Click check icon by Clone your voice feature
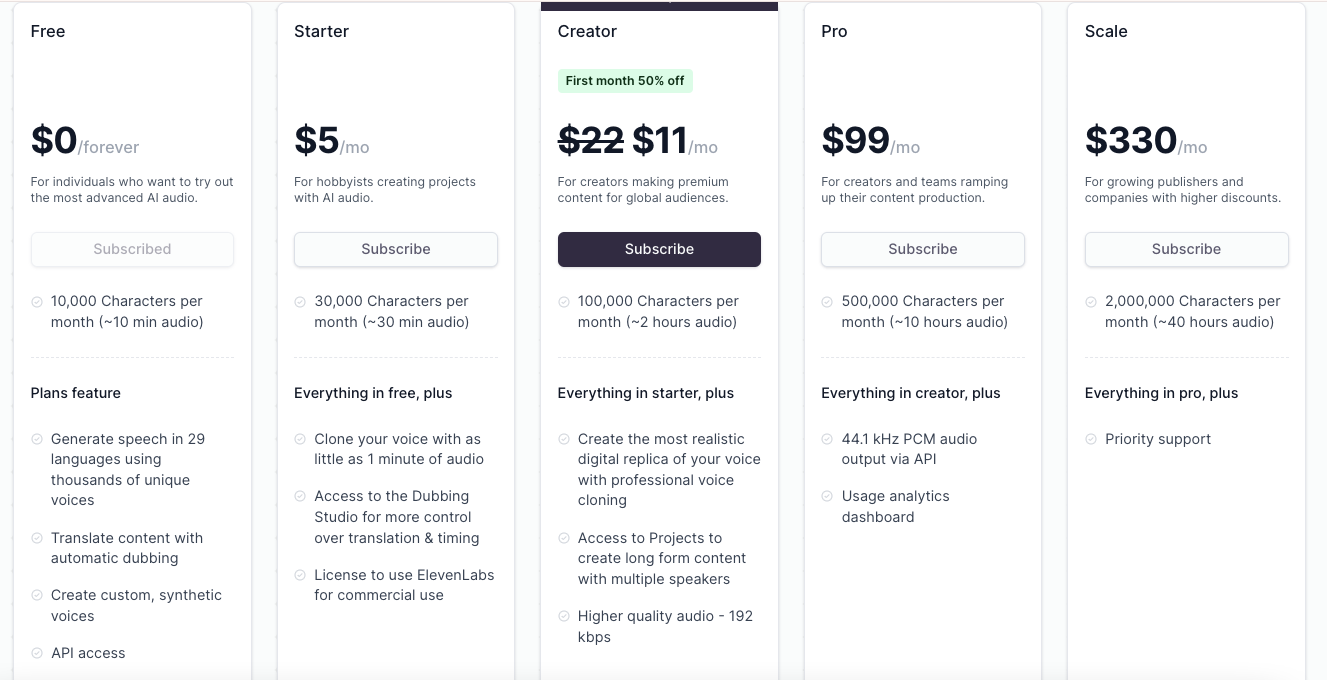Viewport: 1327px width, 680px height. tap(300, 439)
